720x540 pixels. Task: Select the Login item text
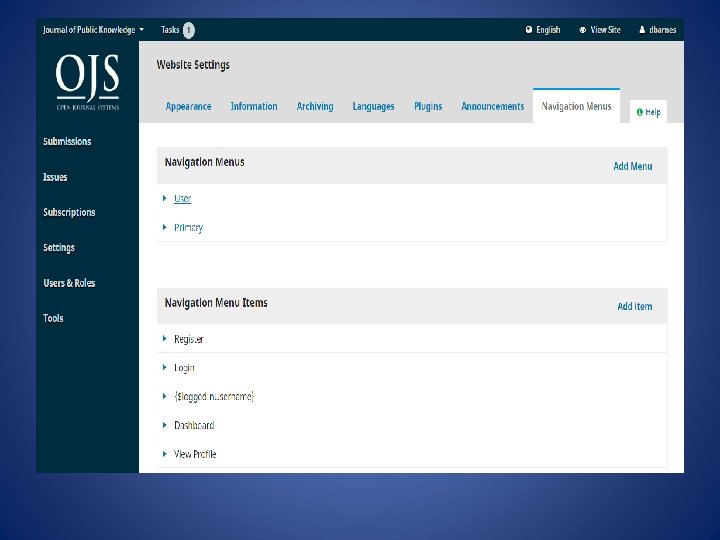point(184,368)
